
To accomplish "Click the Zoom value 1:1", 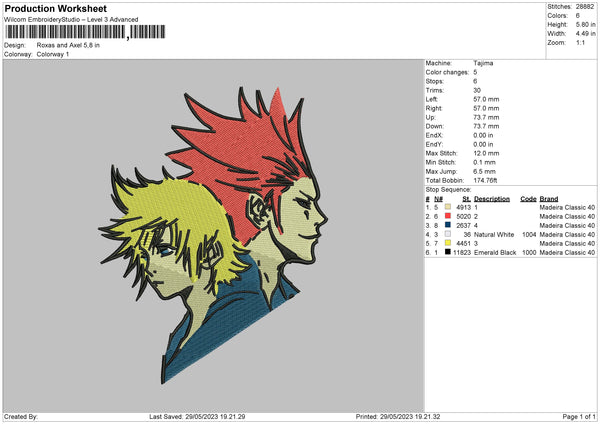I will (580, 42).
